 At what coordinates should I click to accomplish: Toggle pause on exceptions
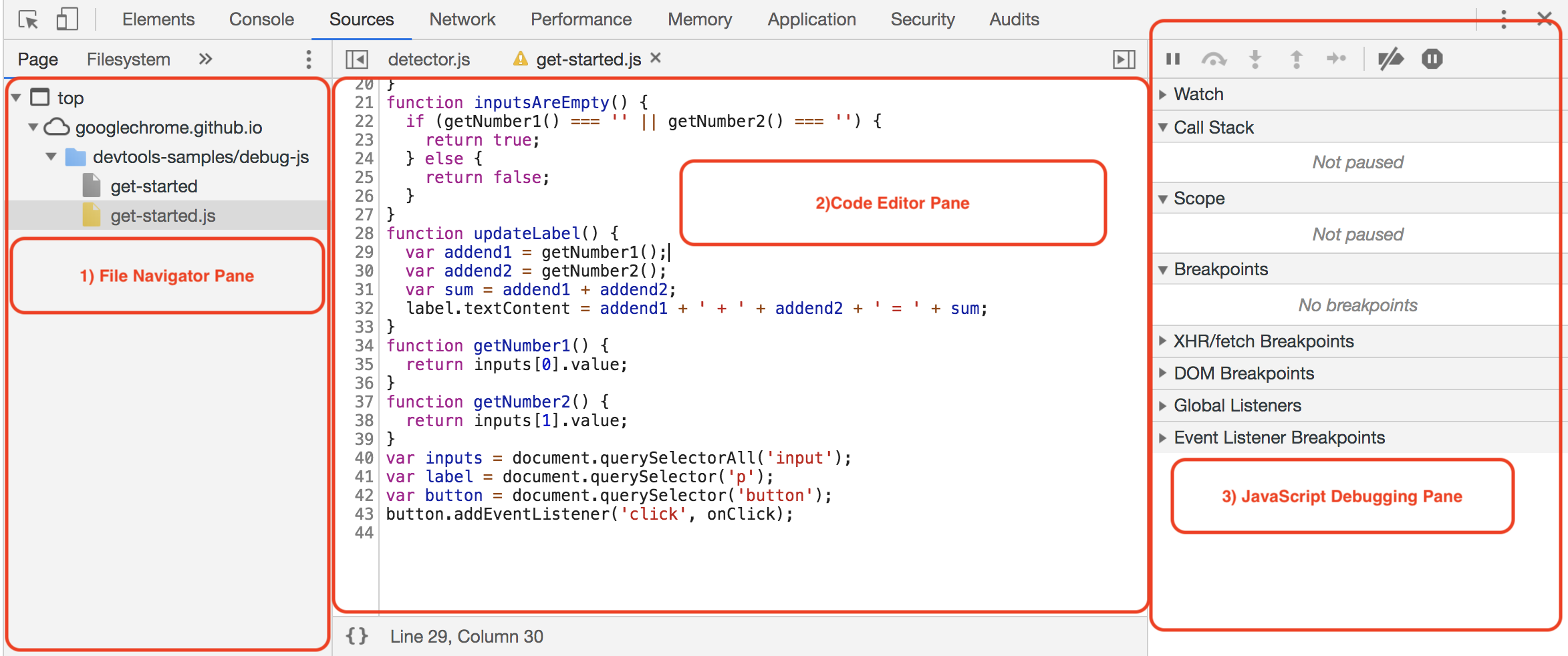[1432, 59]
